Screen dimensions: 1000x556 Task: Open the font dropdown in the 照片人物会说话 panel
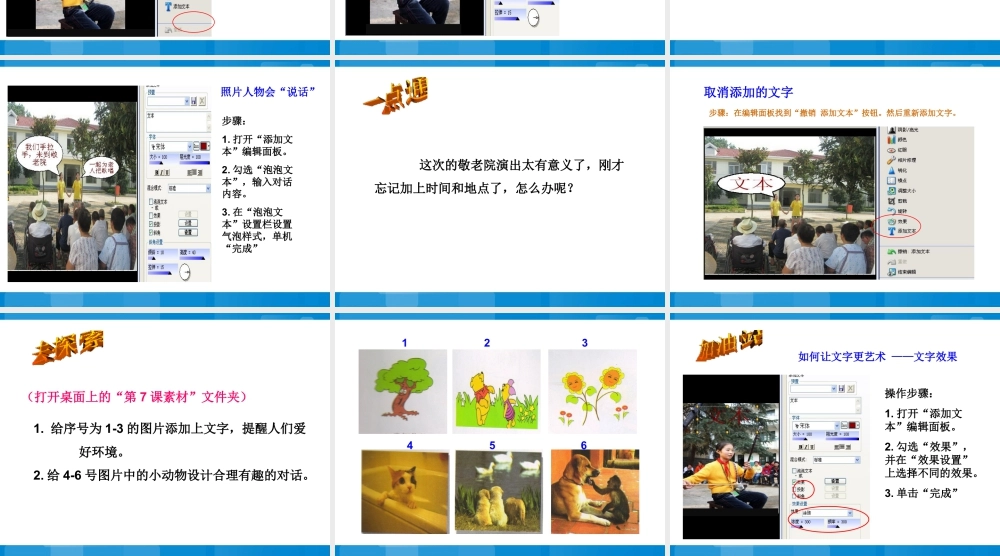point(189,147)
